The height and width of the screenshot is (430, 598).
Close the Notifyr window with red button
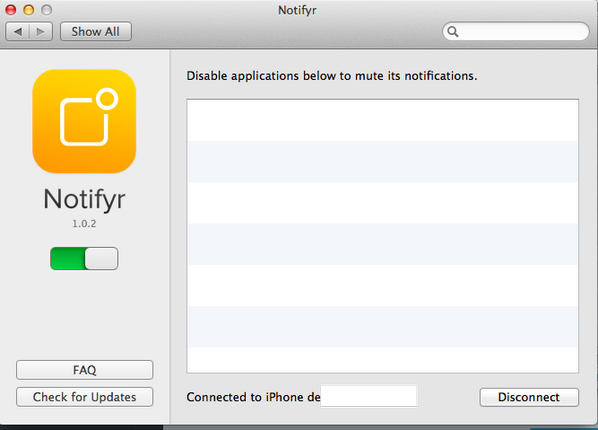(x=11, y=10)
